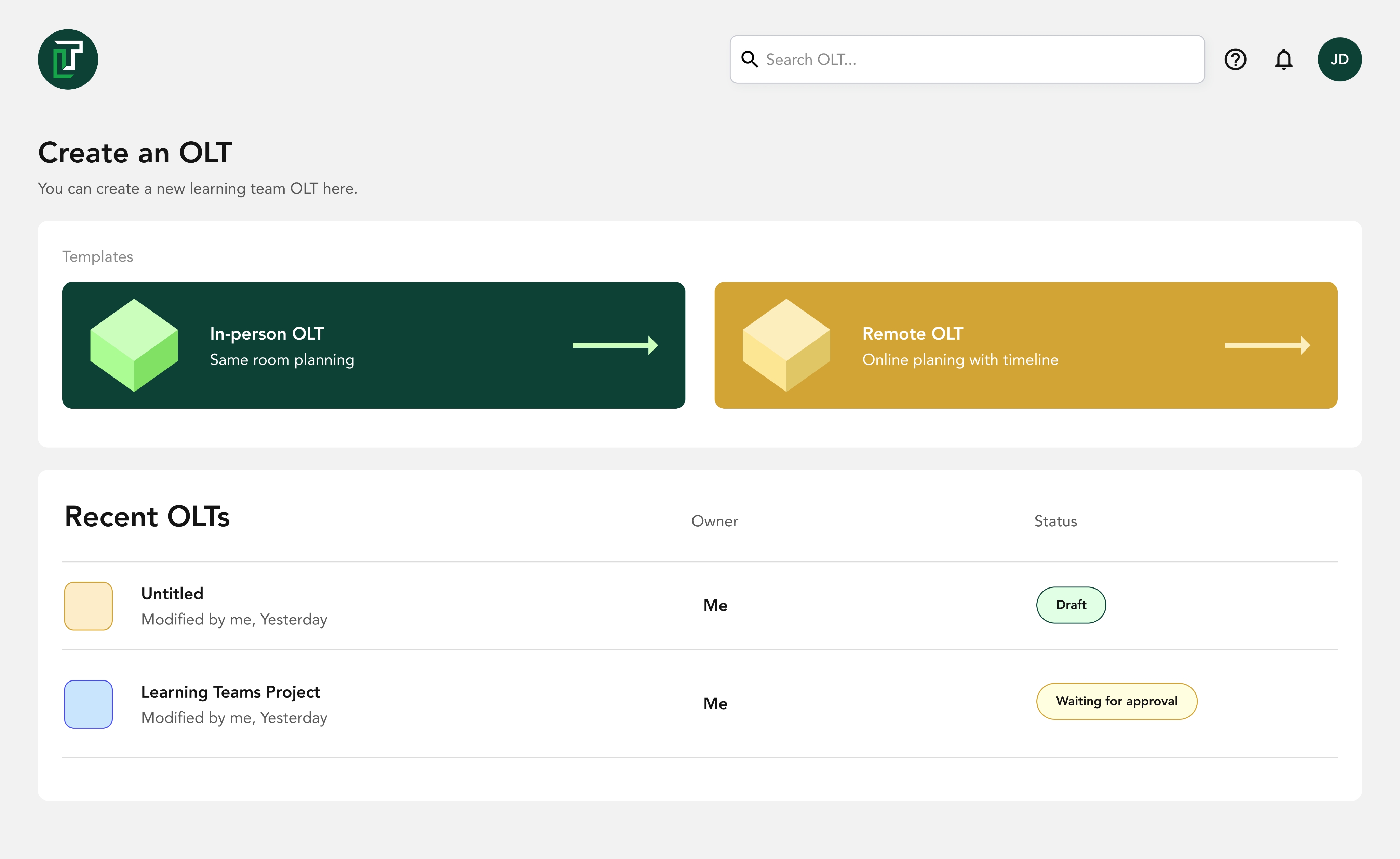
Task: Select the Remote OLT template
Action: click(x=1026, y=345)
